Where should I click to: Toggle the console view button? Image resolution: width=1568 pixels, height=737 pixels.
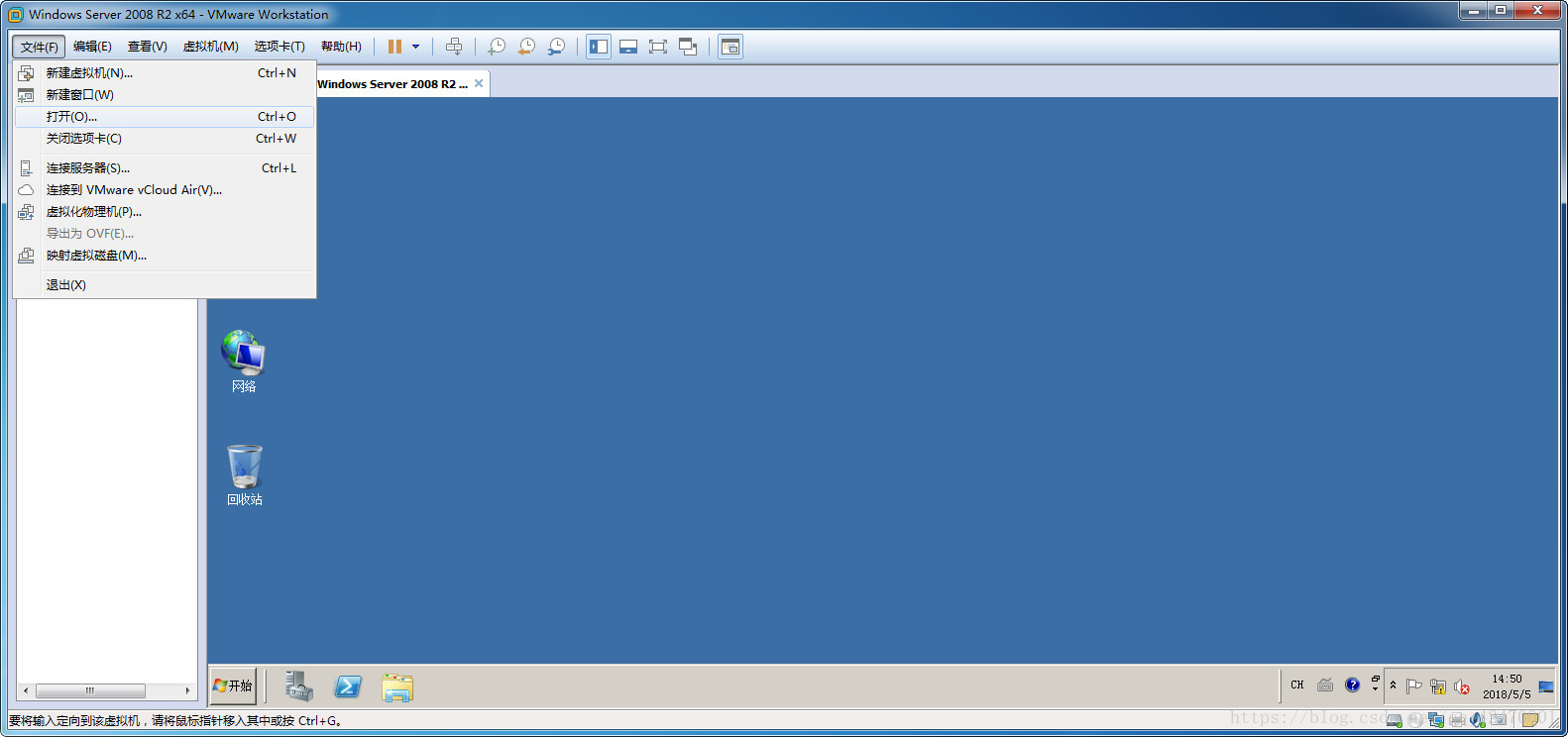coord(730,47)
